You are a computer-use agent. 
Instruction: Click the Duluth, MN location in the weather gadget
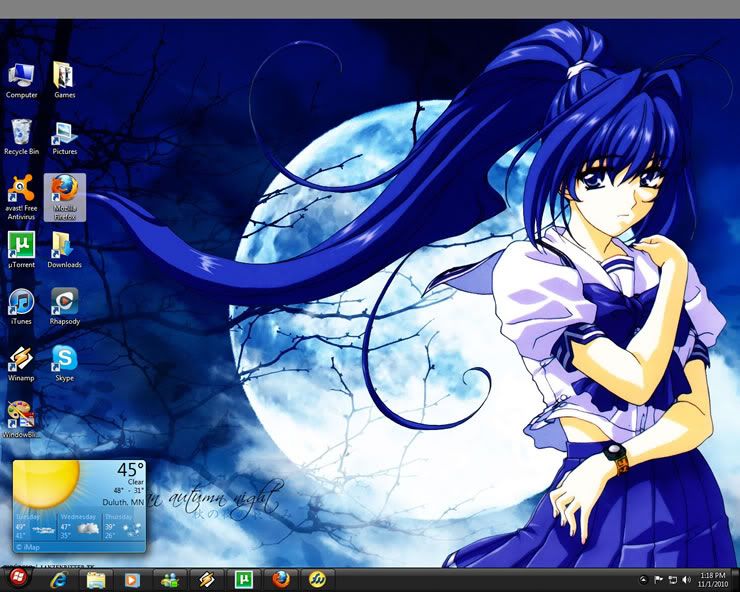point(123,502)
